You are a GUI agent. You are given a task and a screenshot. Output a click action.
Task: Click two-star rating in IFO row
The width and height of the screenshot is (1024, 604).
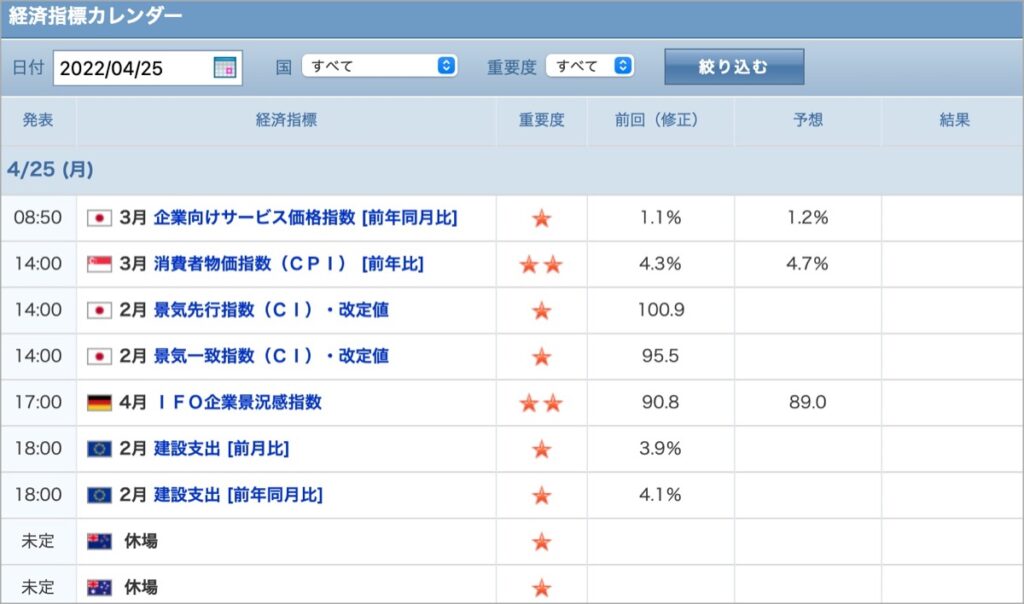click(541, 403)
